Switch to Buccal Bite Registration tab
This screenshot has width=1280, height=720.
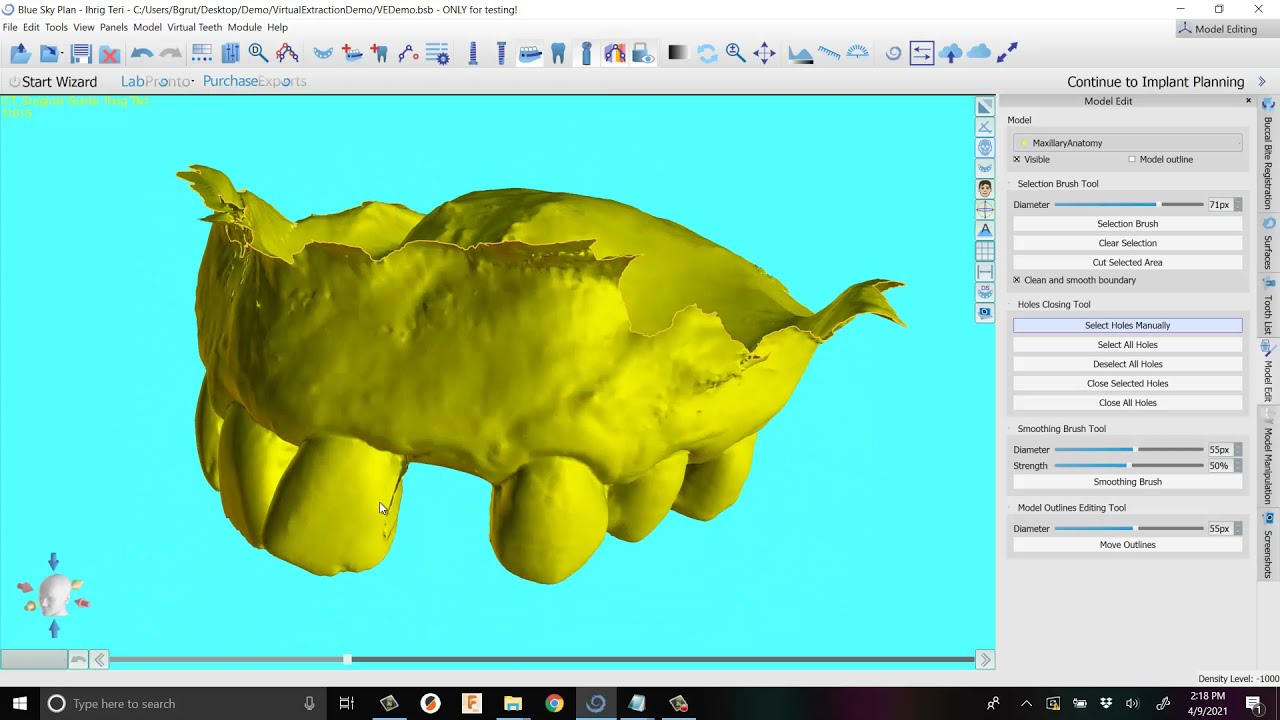click(x=1268, y=156)
